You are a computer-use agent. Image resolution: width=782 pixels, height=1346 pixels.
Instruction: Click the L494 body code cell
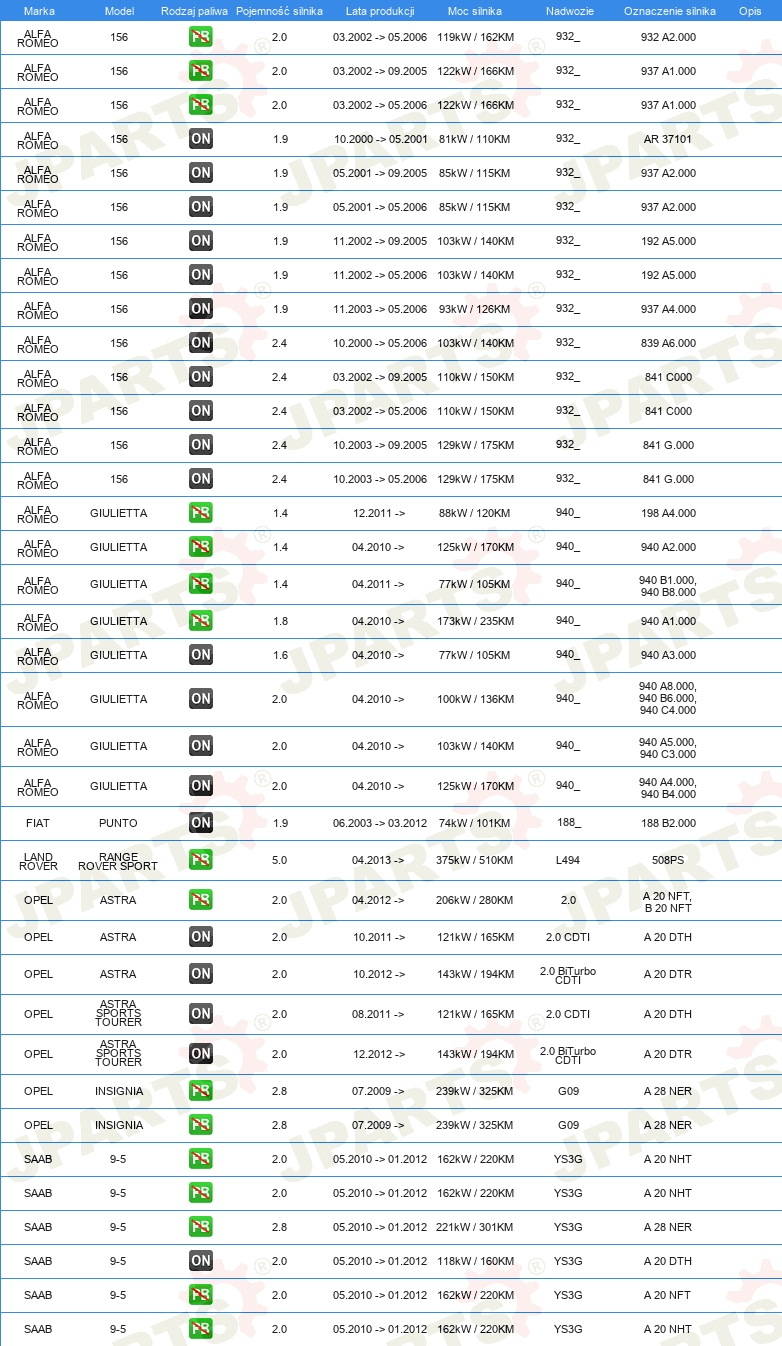tap(568, 860)
